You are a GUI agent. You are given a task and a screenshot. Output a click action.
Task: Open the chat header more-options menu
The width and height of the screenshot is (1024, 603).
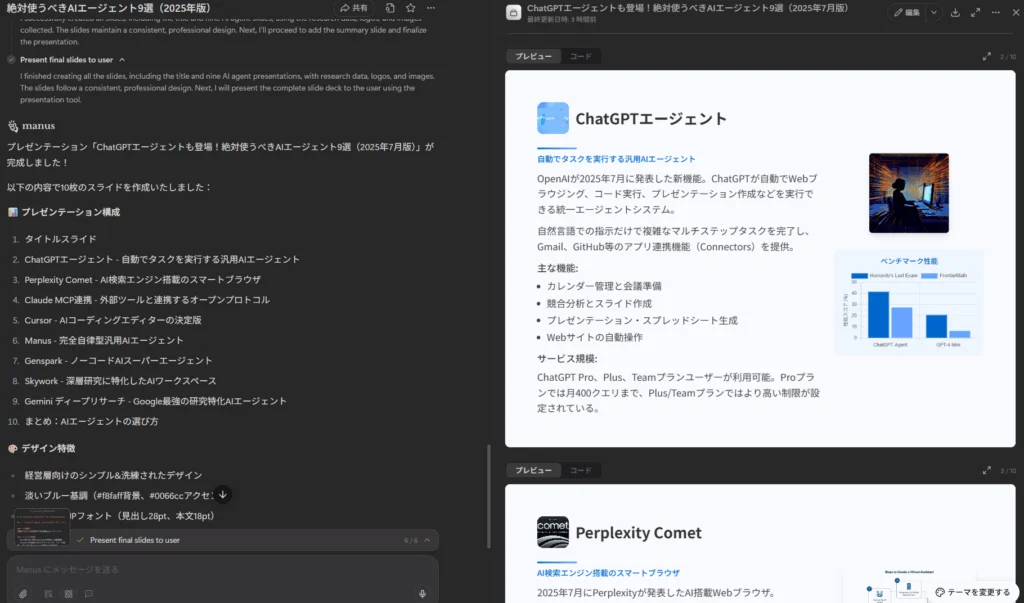(x=430, y=8)
